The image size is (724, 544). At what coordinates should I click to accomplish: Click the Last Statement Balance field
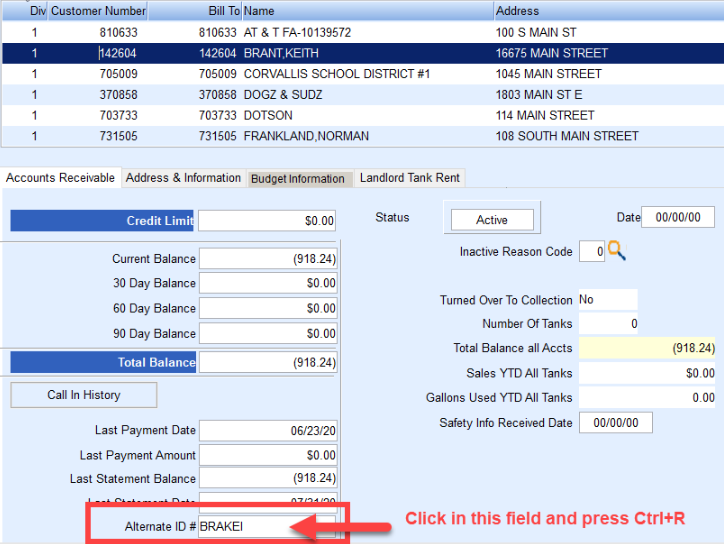pyautogui.click(x=268, y=478)
